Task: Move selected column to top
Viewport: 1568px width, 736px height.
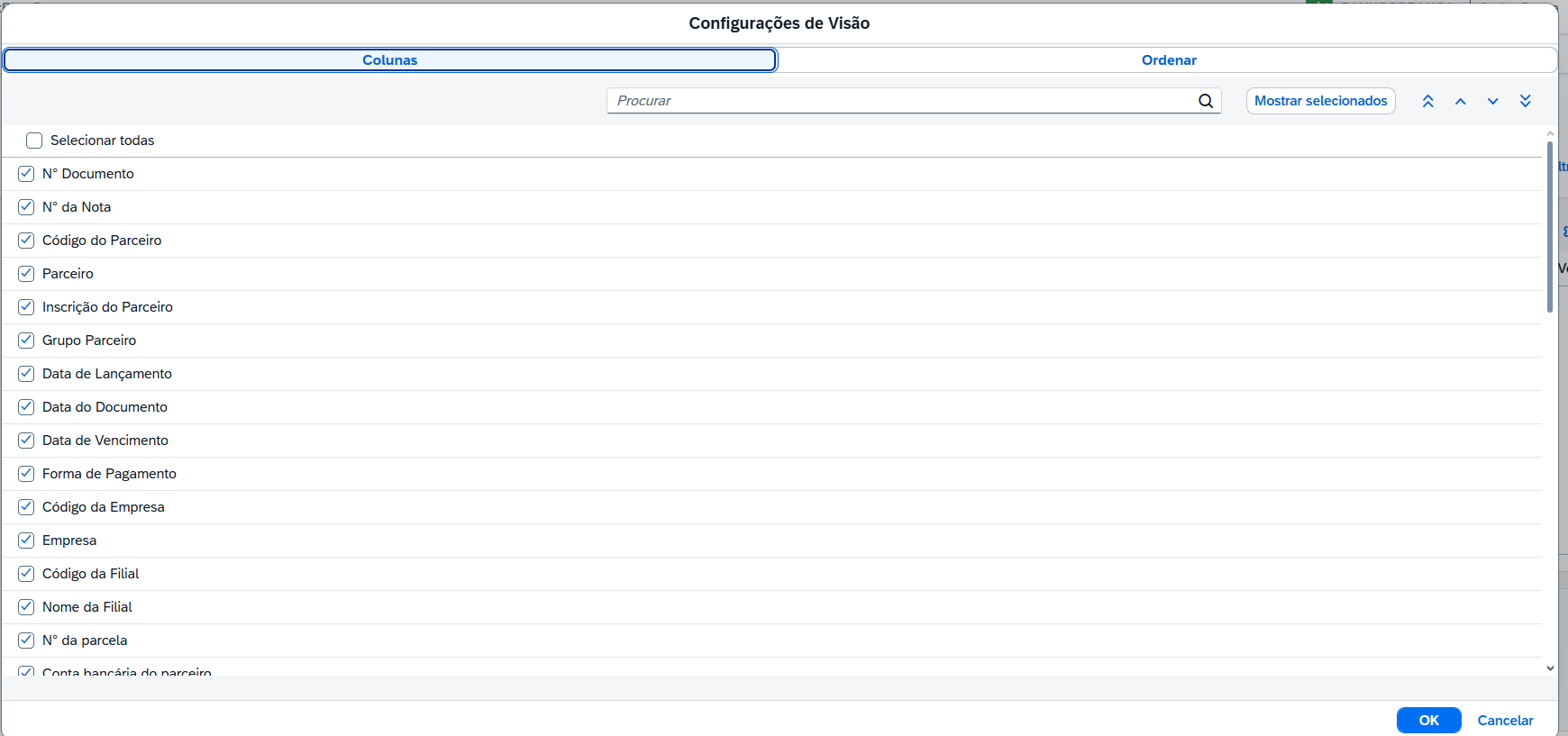Action: coord(1428,101)
